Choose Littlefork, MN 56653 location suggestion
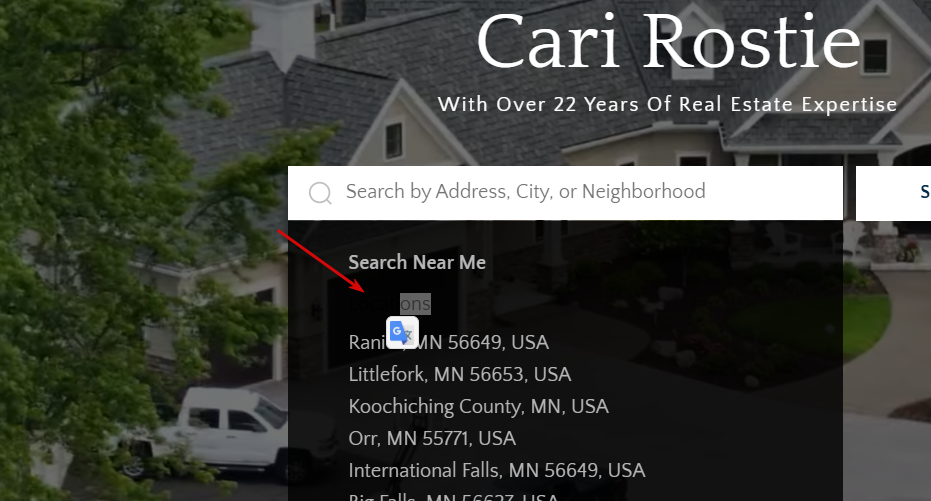Image resolution: width=931 pixels, height=501 pixels. coord(460,375)
